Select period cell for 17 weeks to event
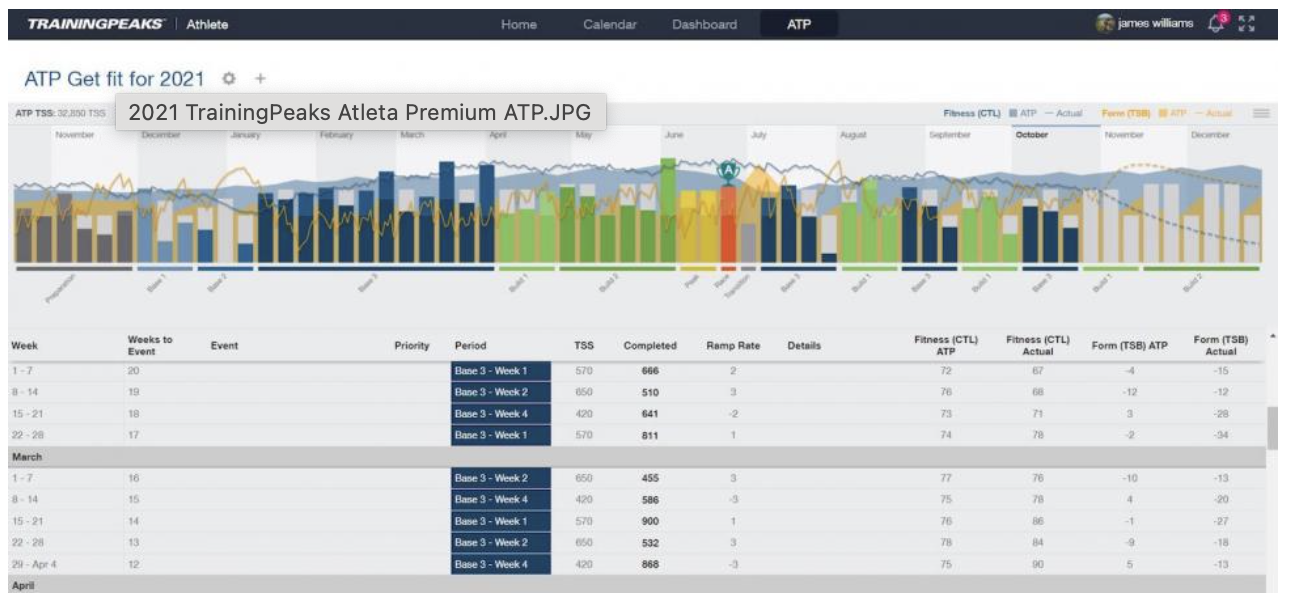The image size is (1294, 604). coord(501,435)
